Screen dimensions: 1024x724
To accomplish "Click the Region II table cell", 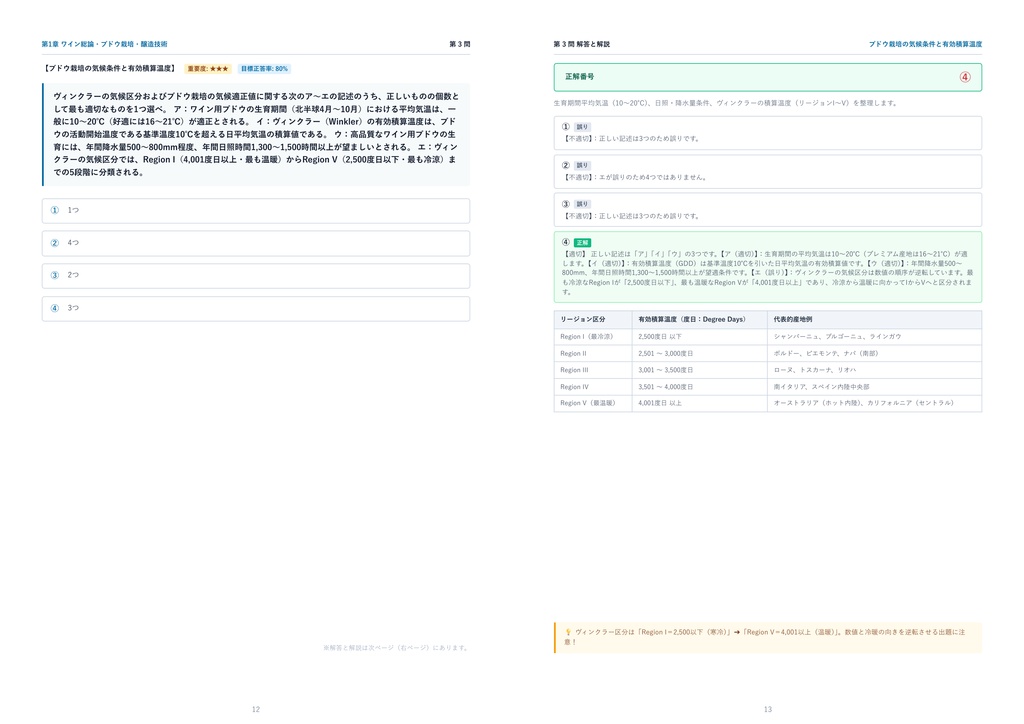I will pos(592,353).
